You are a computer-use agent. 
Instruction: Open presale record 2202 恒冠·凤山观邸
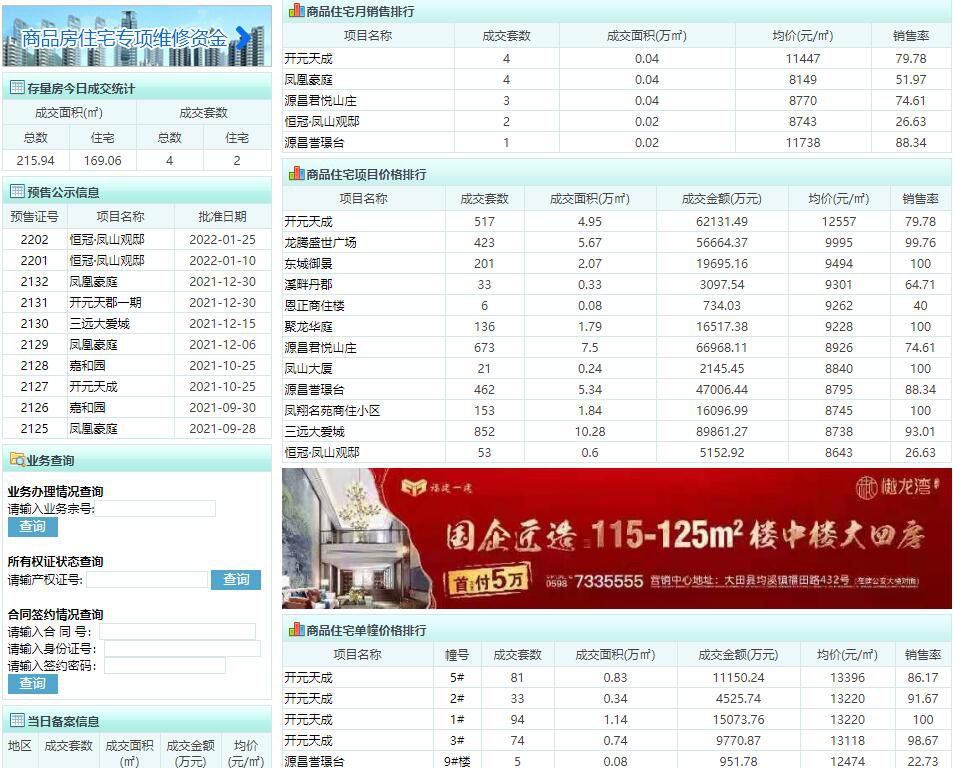[106, 240]
